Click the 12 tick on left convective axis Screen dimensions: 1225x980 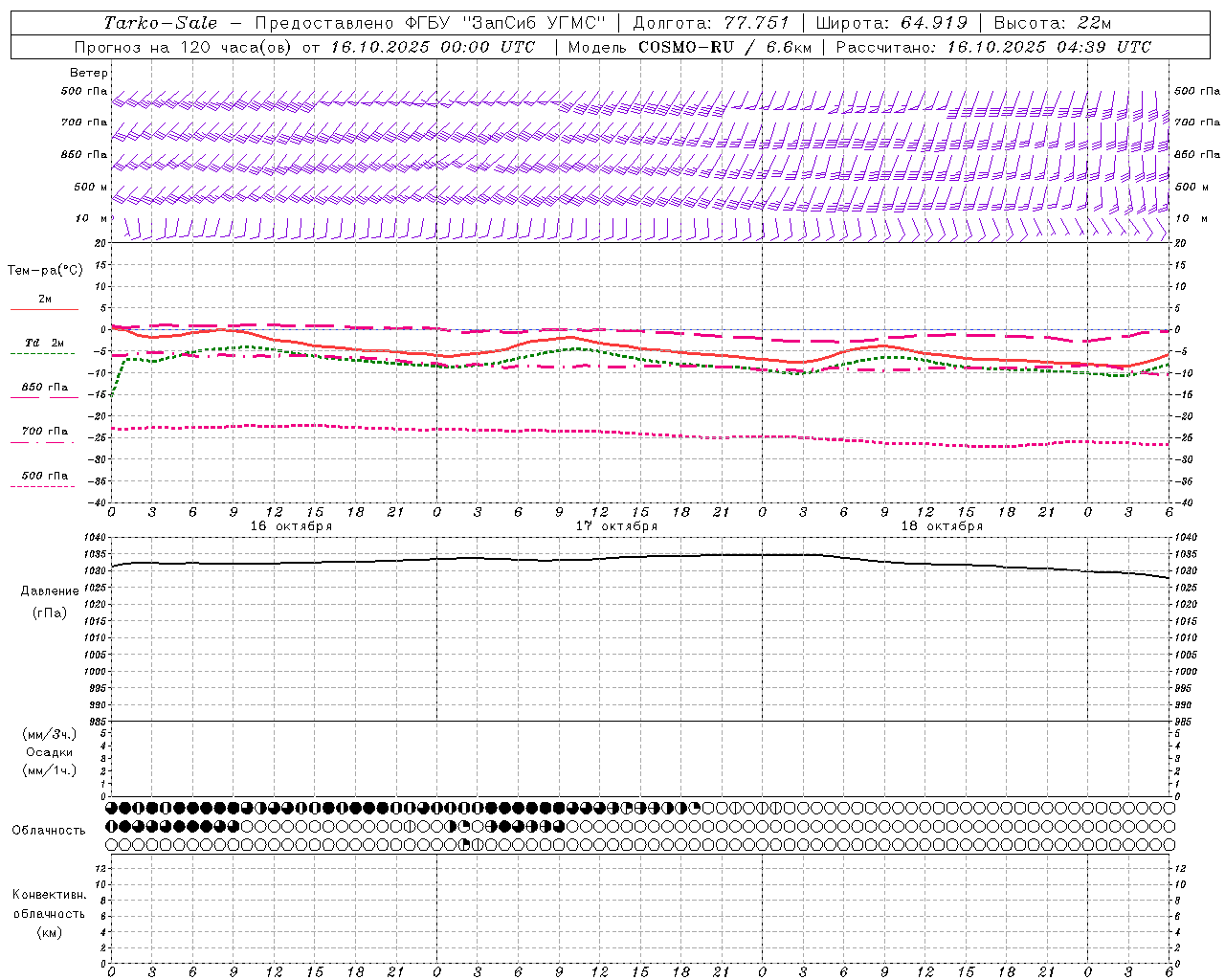(102, 868)
